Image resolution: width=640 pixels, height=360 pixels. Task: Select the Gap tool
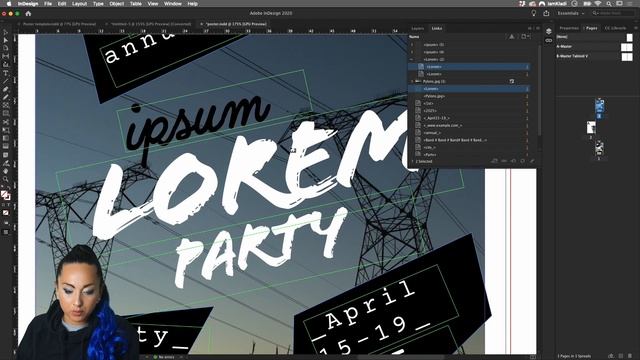[5, 56]
